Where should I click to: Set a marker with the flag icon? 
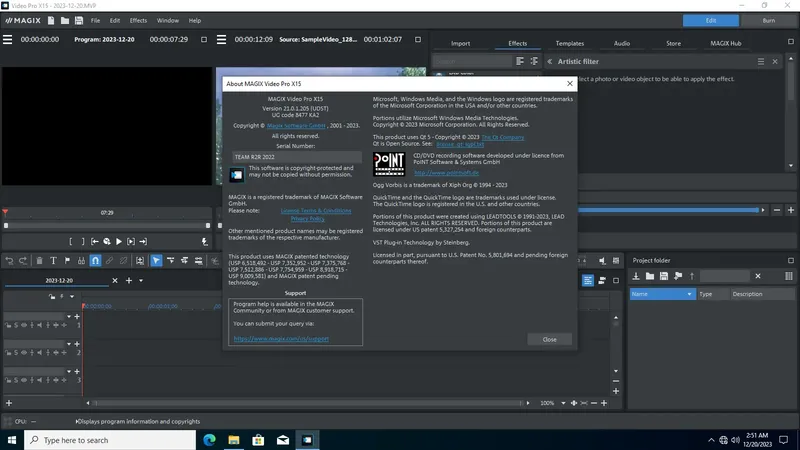coord(67,261)
